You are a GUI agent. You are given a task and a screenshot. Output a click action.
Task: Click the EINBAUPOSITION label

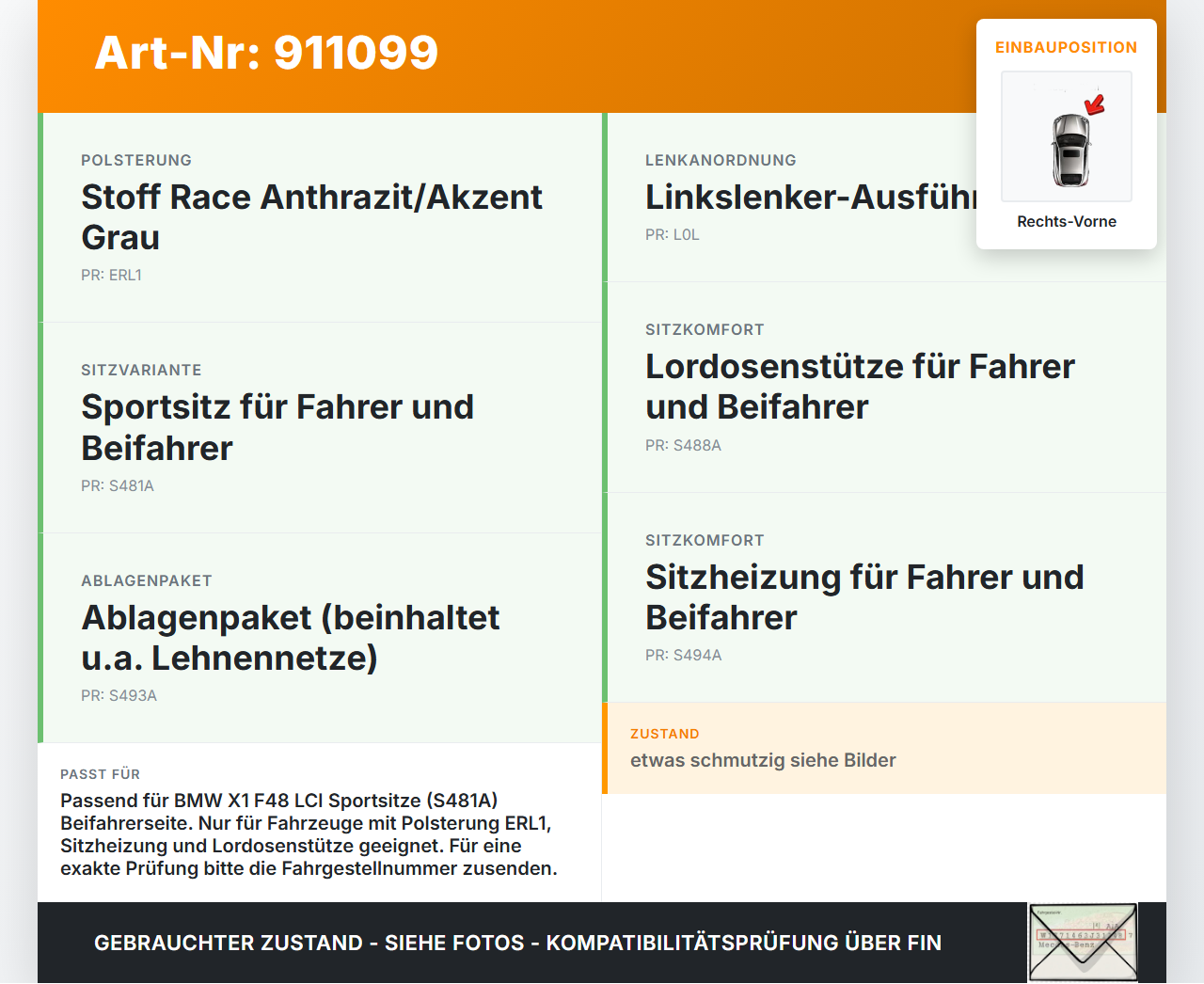(1067, 47)
